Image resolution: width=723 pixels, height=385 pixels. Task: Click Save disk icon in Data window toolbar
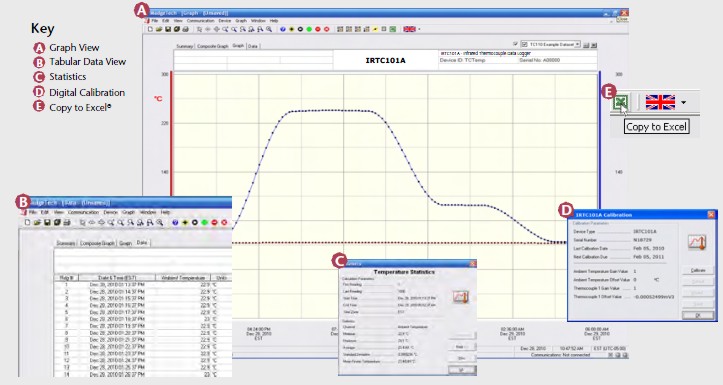[x=47, y=222]
